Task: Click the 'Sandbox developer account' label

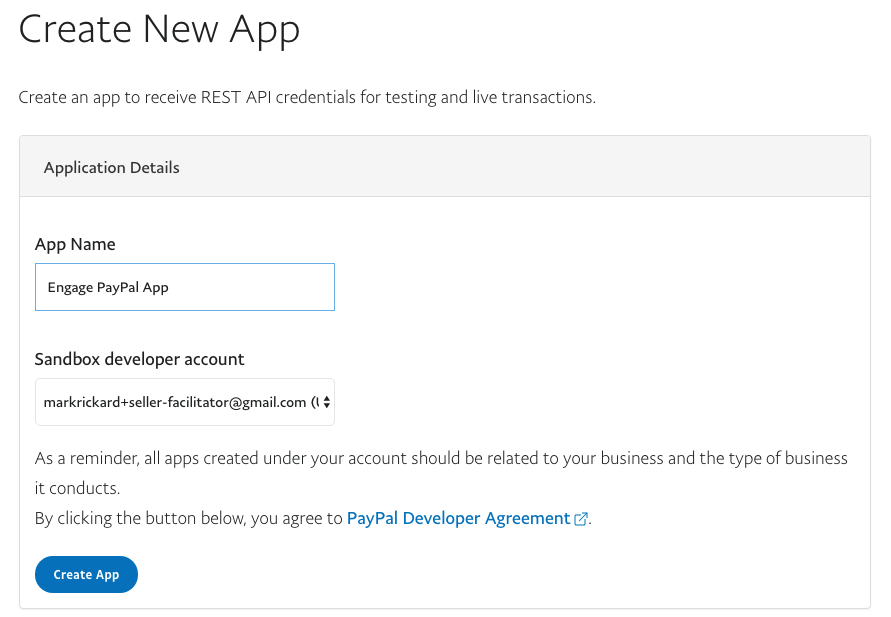Action: [139, 359]
